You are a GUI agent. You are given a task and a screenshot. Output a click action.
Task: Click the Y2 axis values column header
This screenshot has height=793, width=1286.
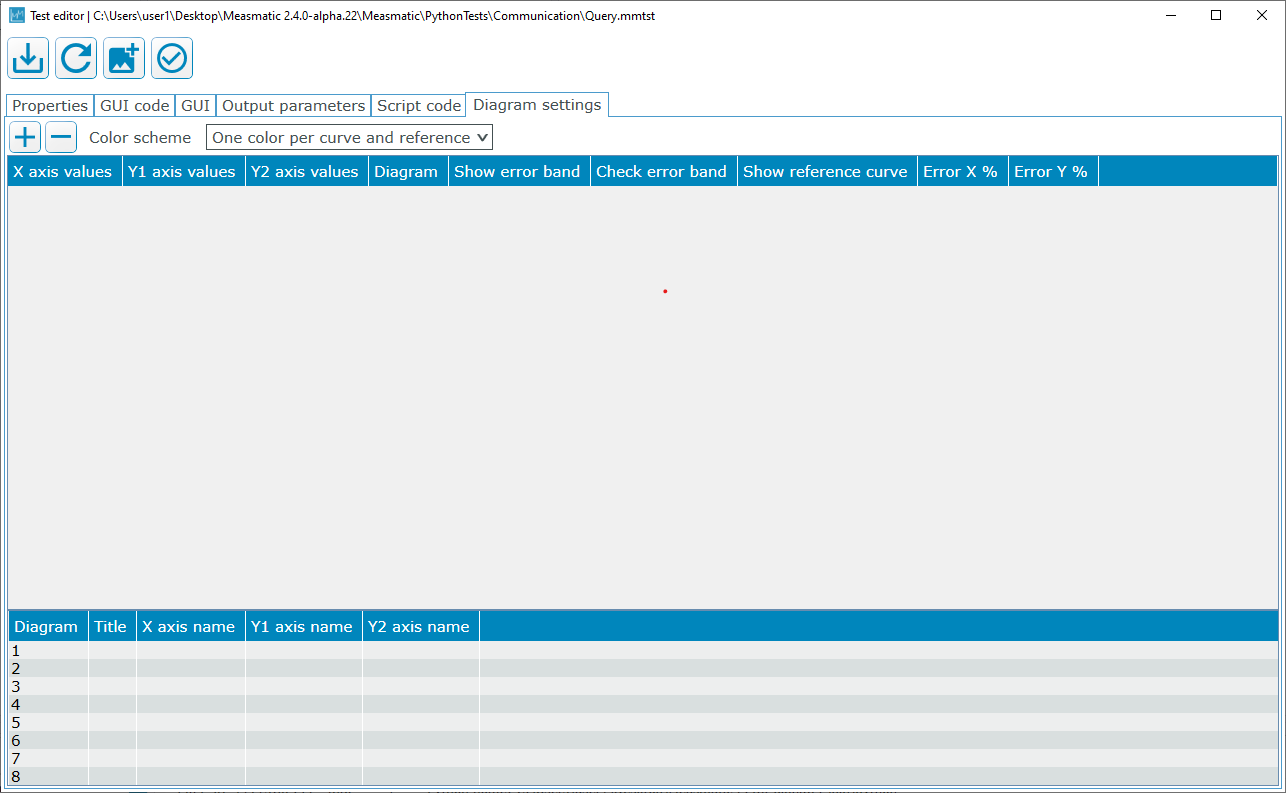click(x=307, y=171)
